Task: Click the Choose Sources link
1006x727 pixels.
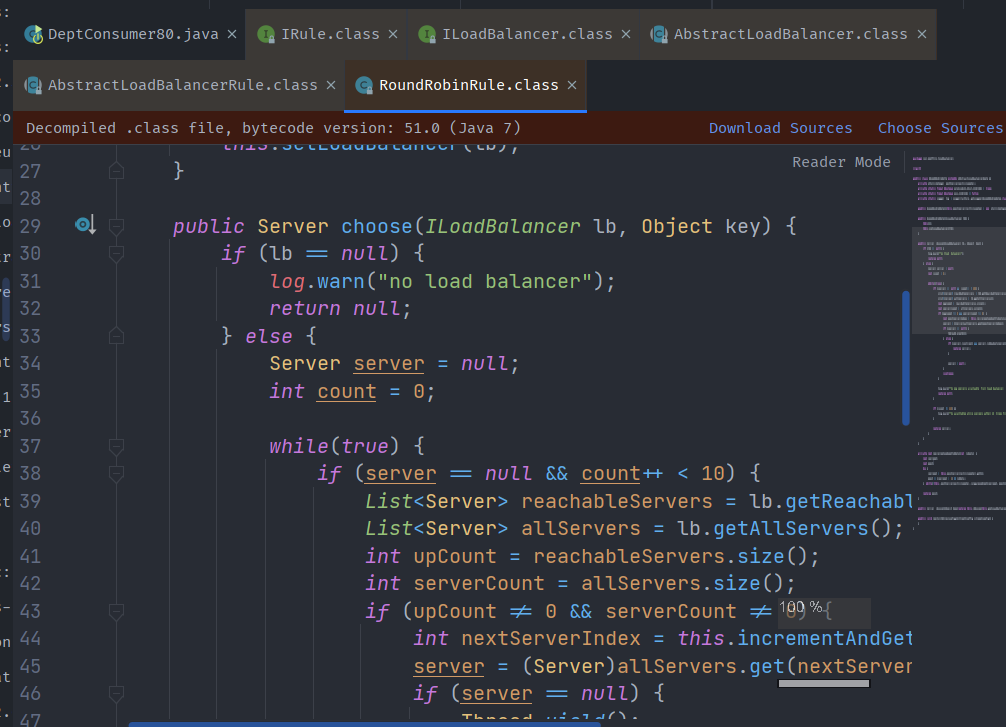Action: click(x=940, y=128)
